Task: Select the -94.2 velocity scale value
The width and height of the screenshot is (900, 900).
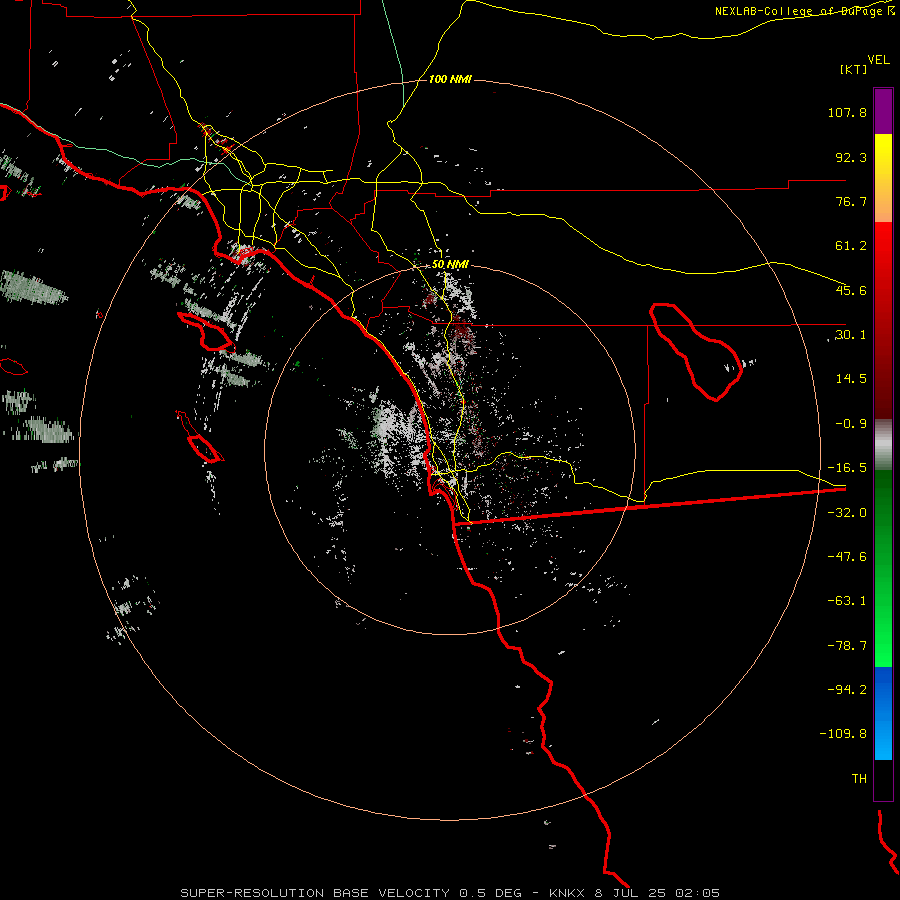Action: point(847,689)
